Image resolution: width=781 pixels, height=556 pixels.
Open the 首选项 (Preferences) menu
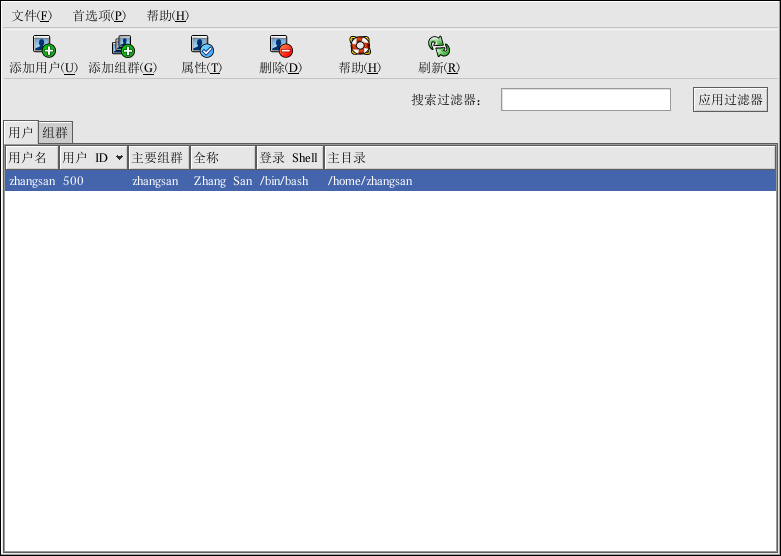(99, 16)
